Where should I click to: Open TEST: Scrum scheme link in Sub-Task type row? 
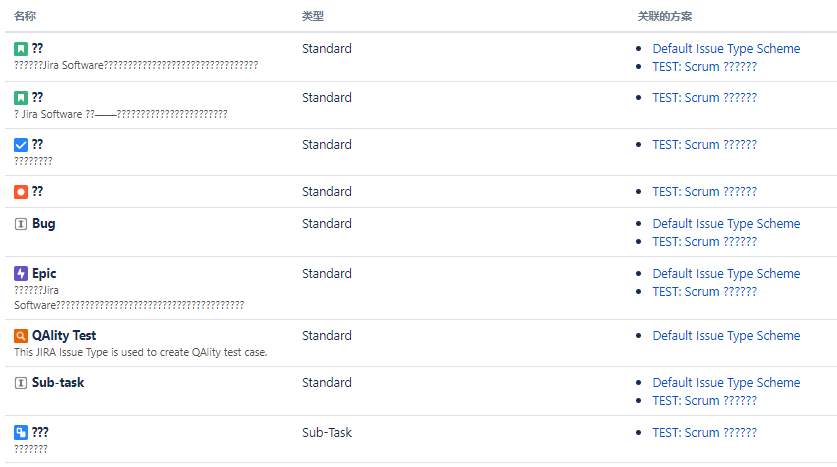click(x=705, y=433)
